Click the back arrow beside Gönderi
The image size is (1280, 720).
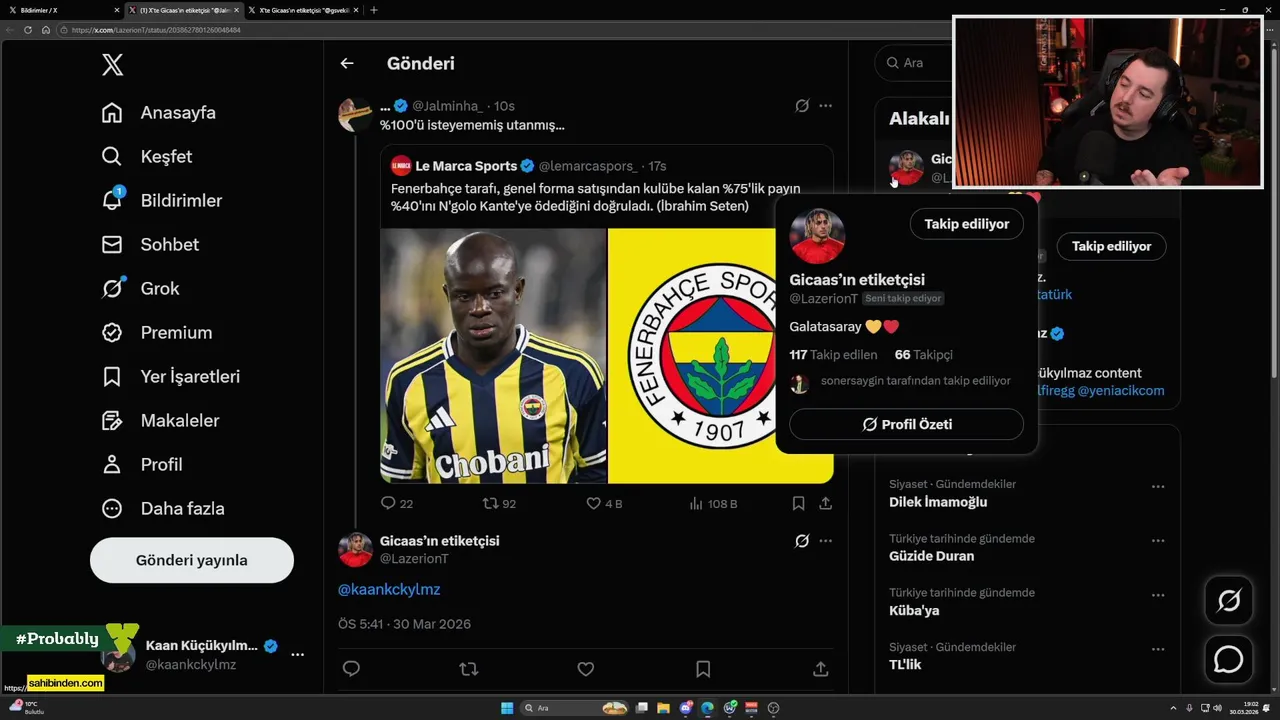(347, 63)
